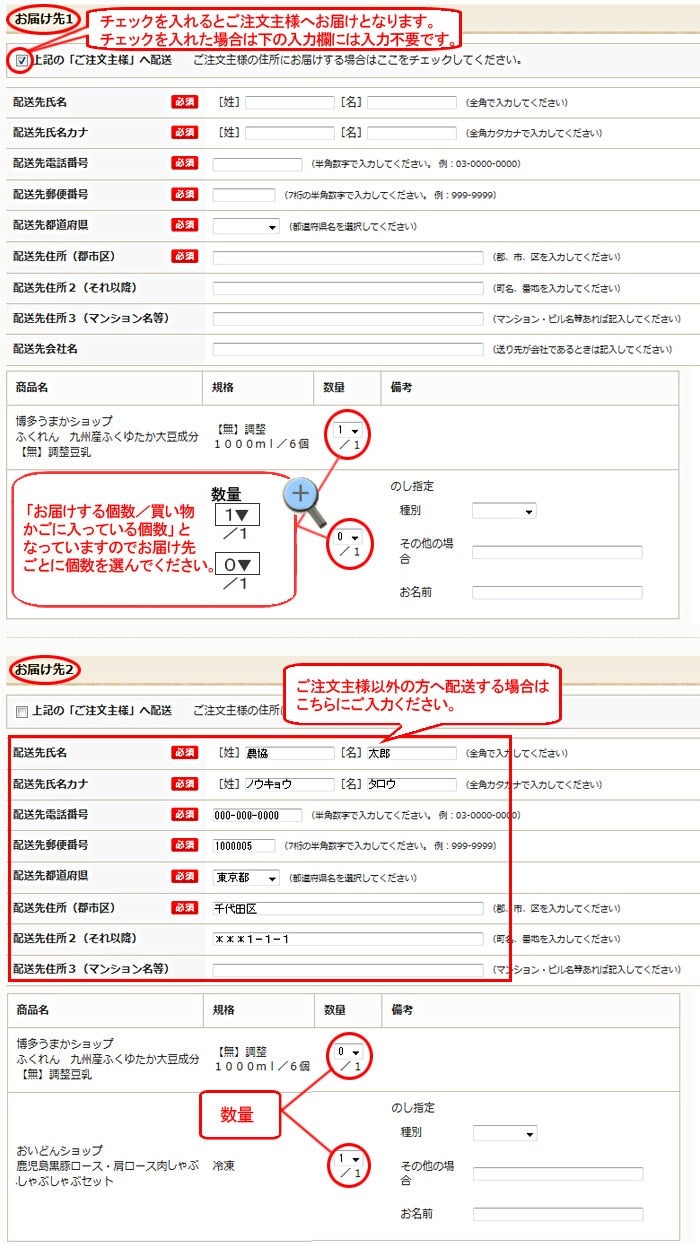Image resolution: width=700 pixels, height=1244 pixels.
Task: Open しゃぶしゃぶセット quantity dropdown in お届け先2
Action: [347, 1158]
